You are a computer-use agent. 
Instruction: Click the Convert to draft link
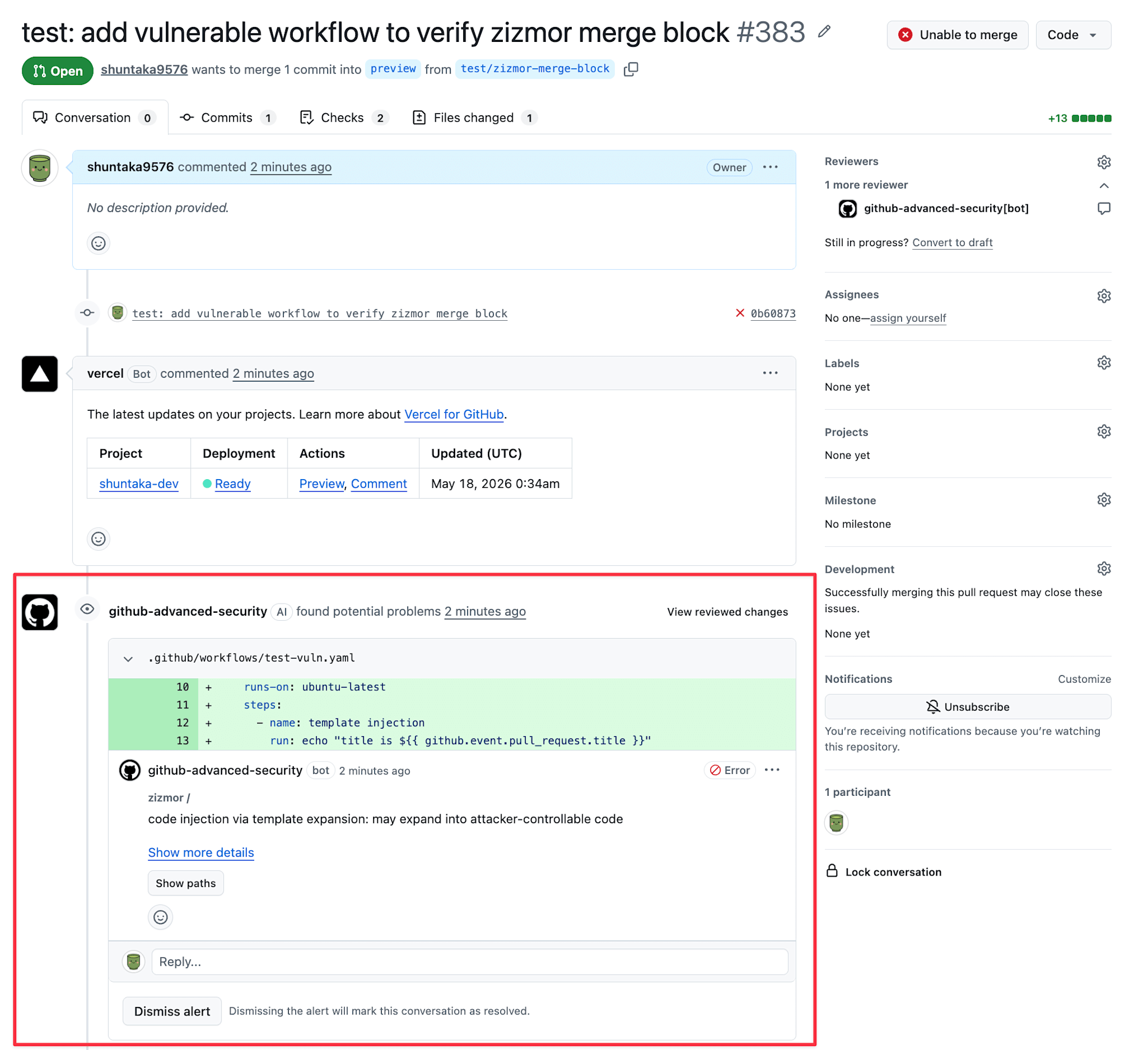point(952,242)
